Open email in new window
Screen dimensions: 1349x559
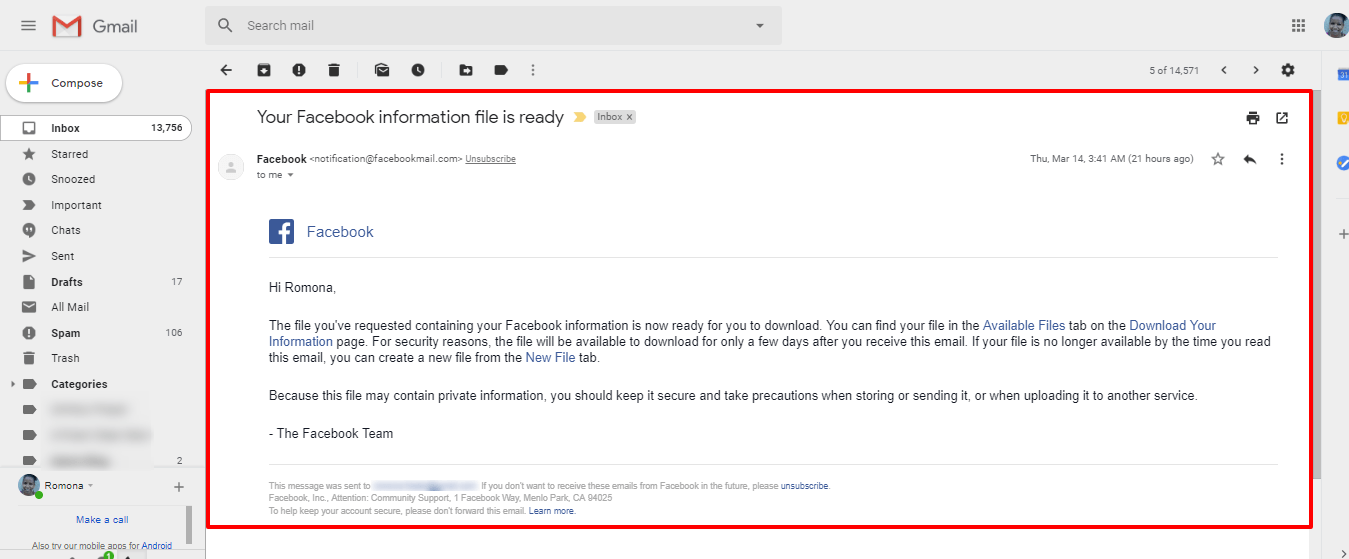[1282, 118]
